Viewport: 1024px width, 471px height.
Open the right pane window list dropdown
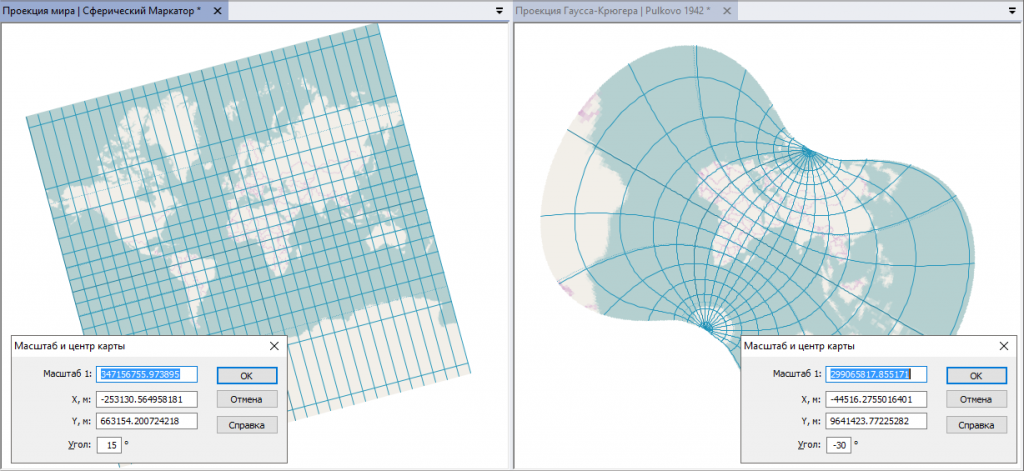tap(1013, 9)
